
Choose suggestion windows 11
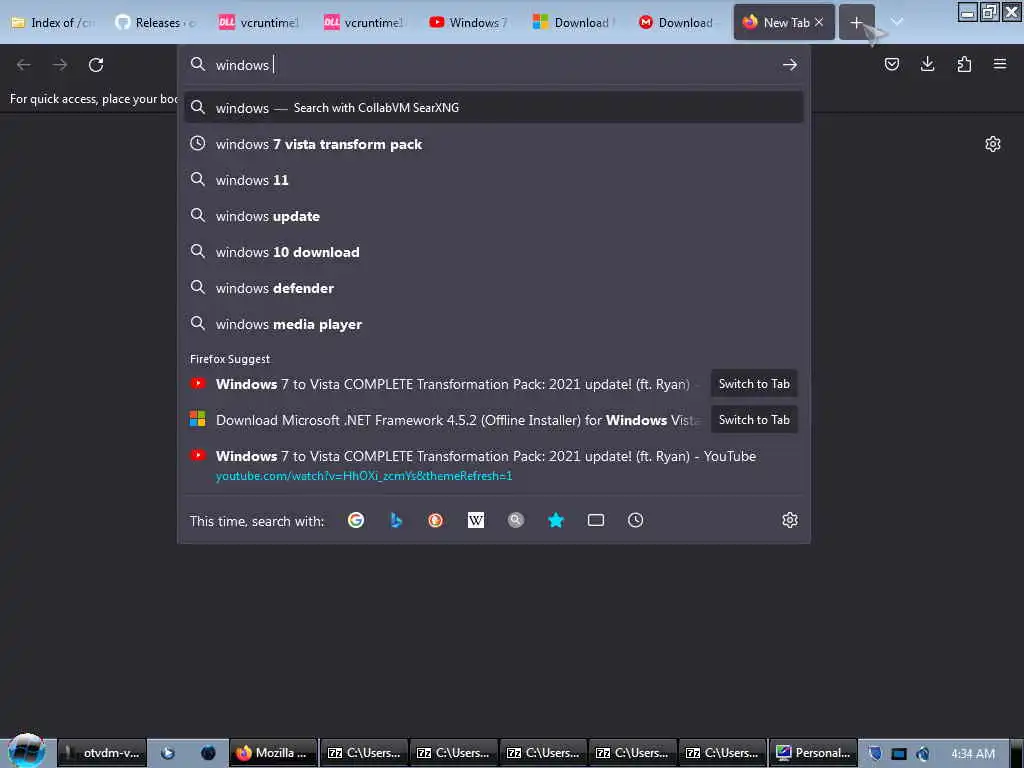(494, 180)
